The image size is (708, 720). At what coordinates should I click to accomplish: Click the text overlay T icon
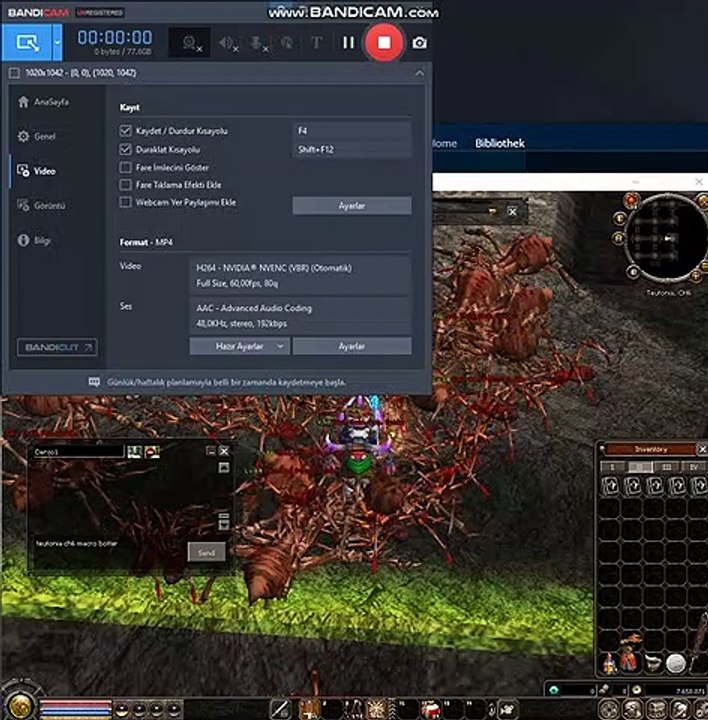coord(316,43)
